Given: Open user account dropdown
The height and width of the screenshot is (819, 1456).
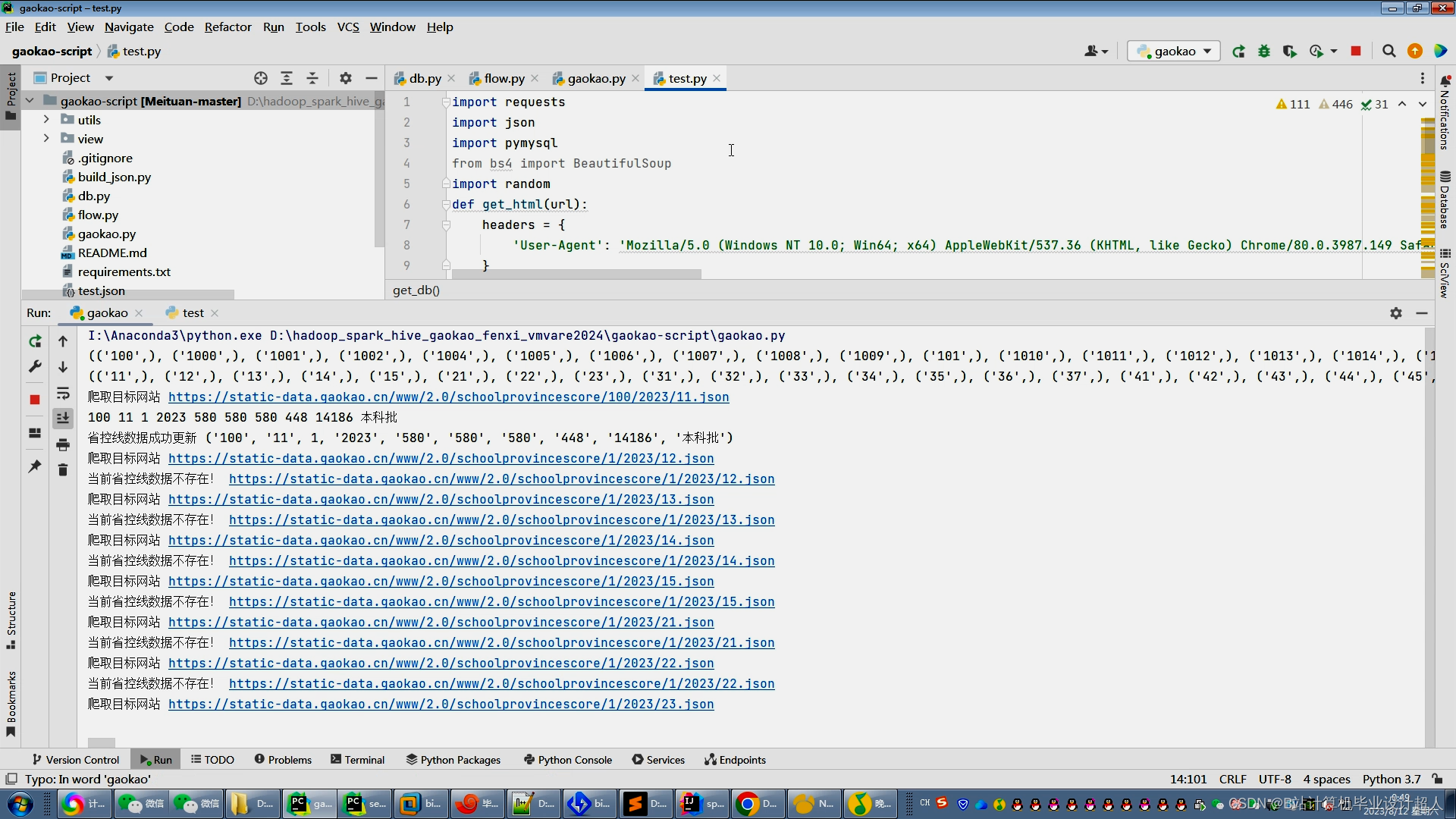Looking at the screenshot, I should (1097, 52).
